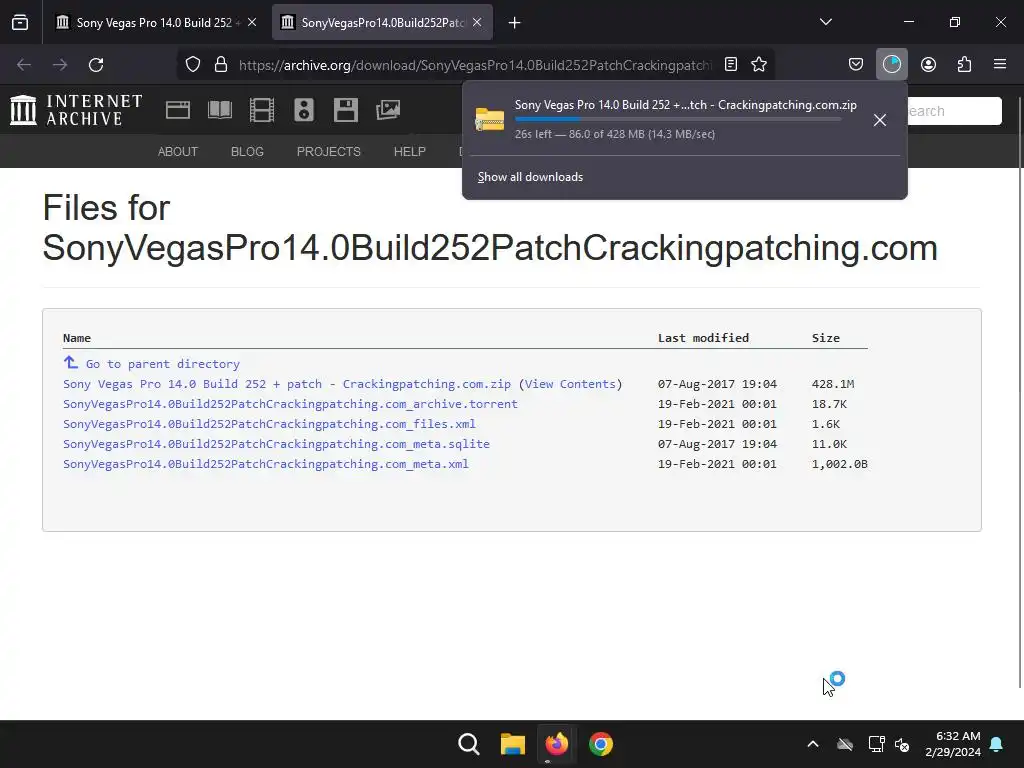Select the 428.1M size value

point(833,384)
